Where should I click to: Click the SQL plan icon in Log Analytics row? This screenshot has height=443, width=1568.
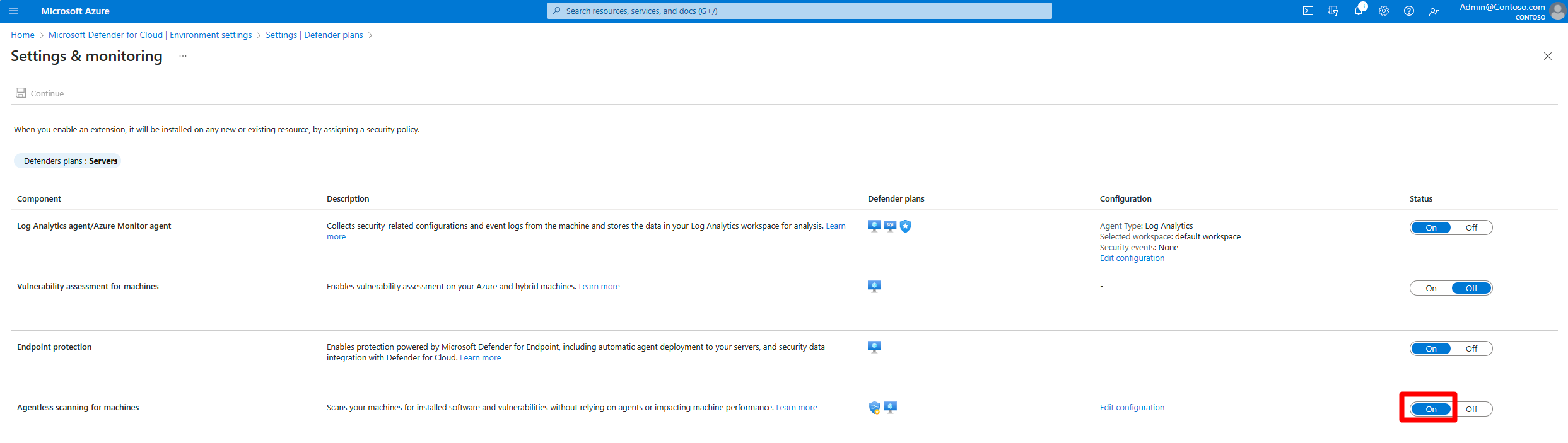[x=890, y=226]
